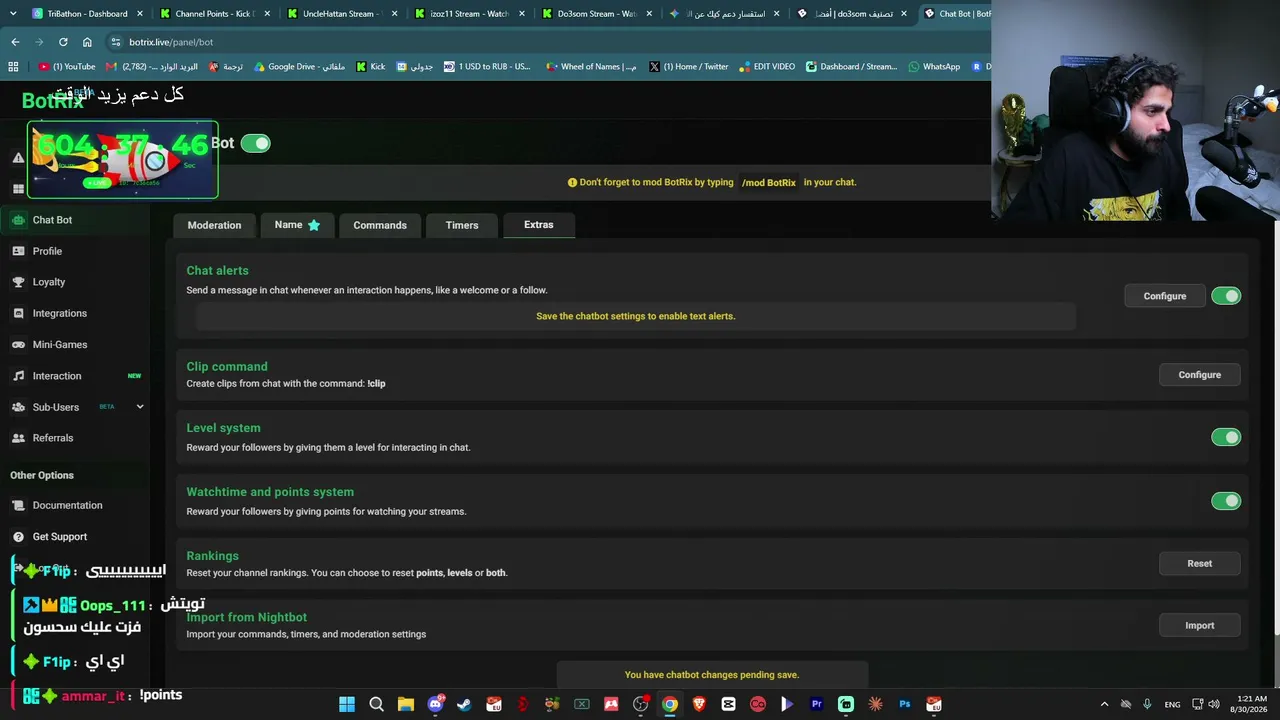Image resolution: width=1280 pixels, height=720 pixels.
Task: Open the Chrome apps grid icon
Action: coord(13,67)
